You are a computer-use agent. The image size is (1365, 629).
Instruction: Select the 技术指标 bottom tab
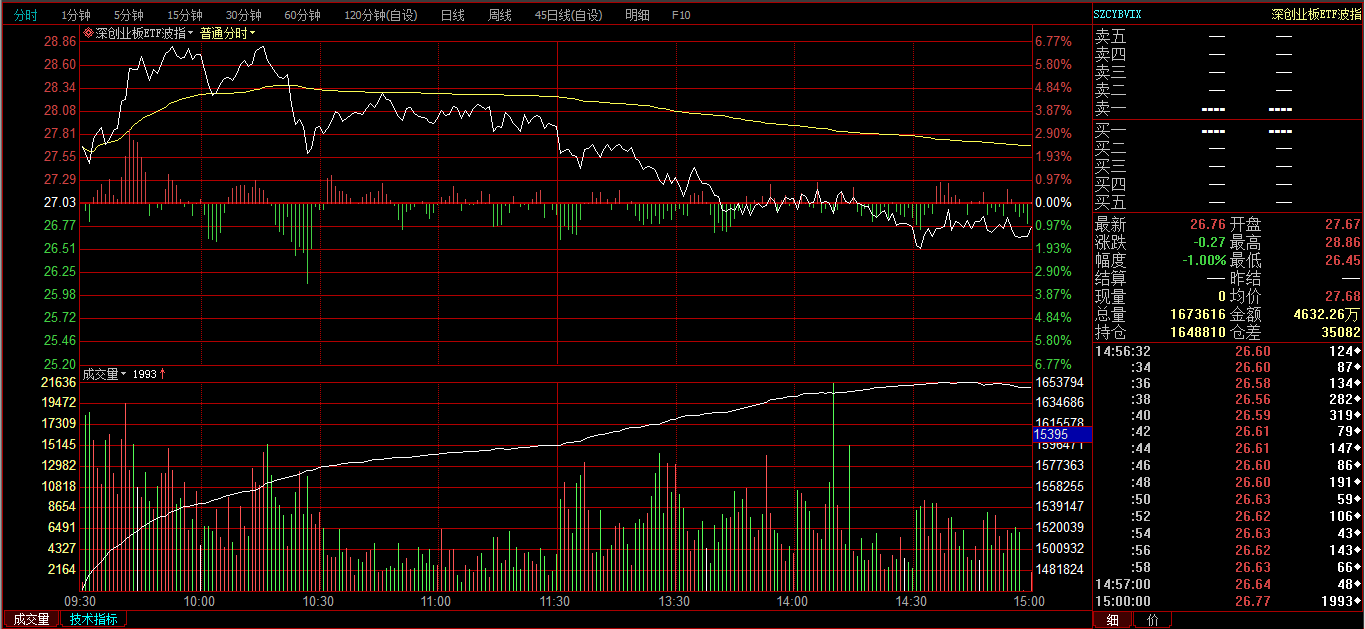pos(93,619)
